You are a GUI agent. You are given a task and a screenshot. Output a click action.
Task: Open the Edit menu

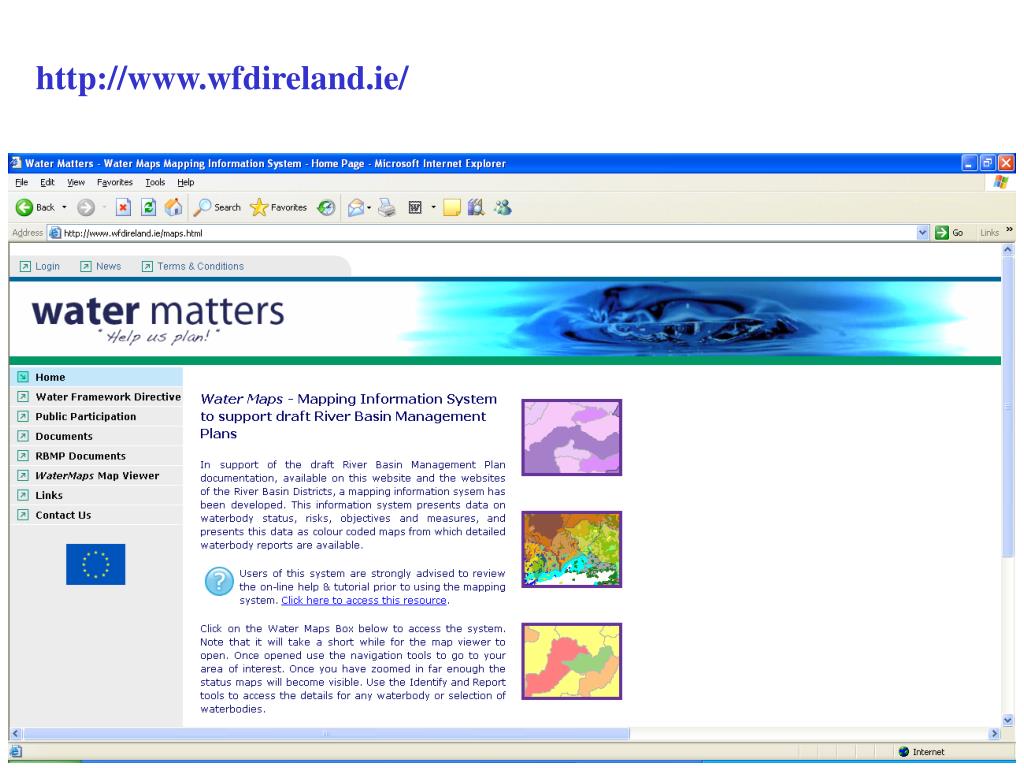(47, 182)
